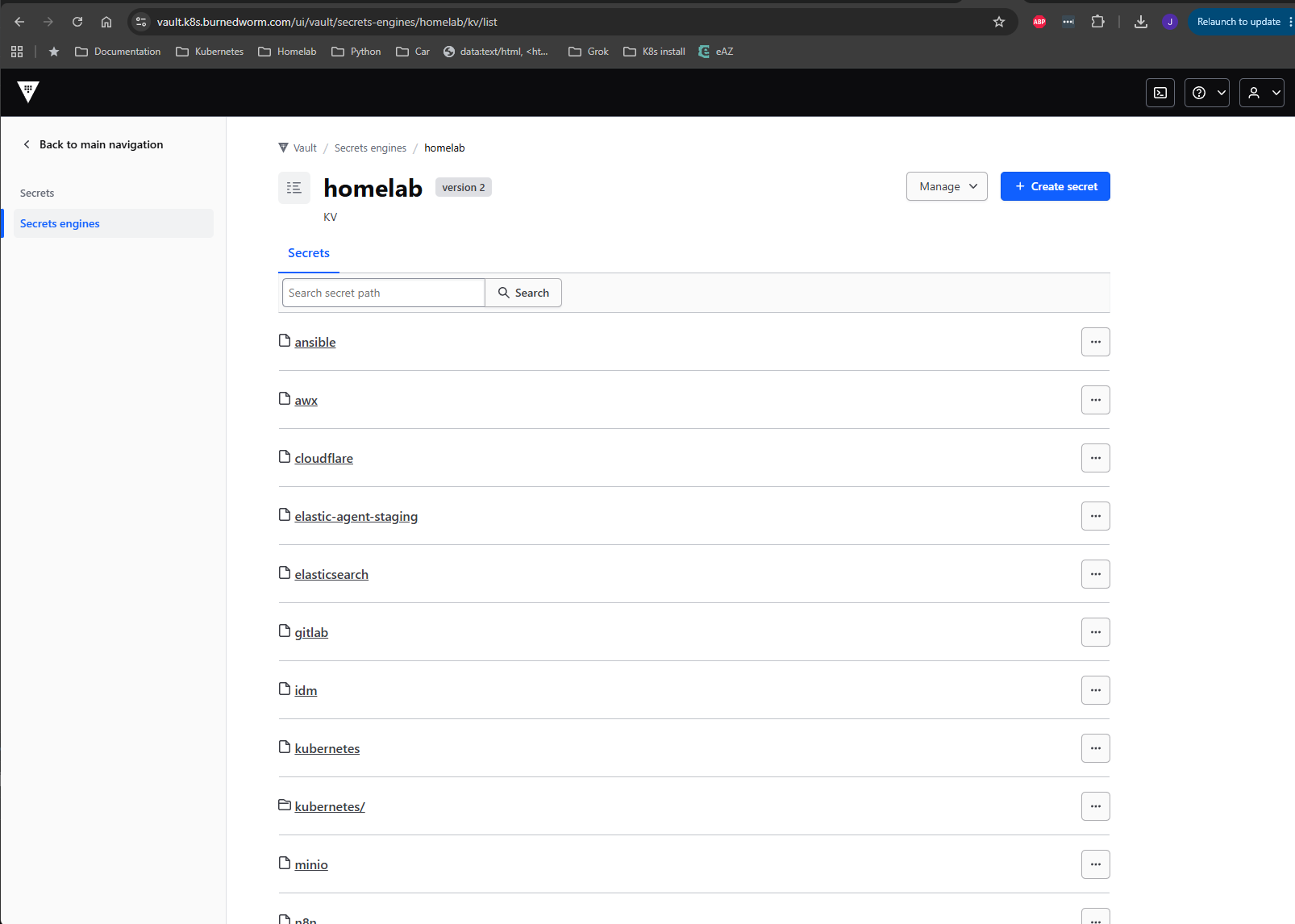Open the Grok bookmarks folder

589,52
